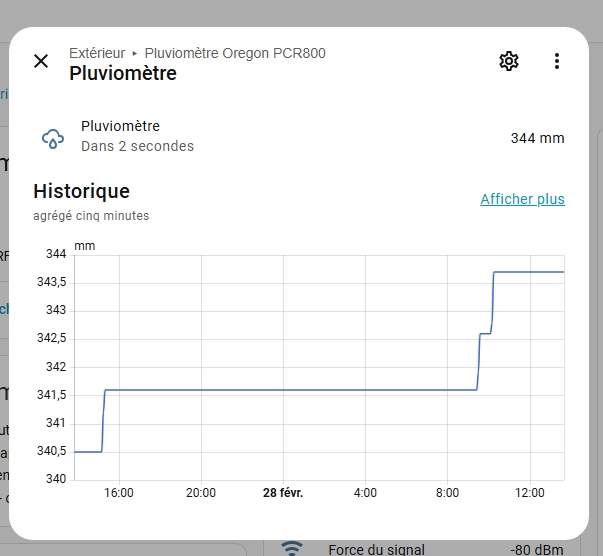
Task: Click the 12:00 time axis label
Action: tap(529, 493)
